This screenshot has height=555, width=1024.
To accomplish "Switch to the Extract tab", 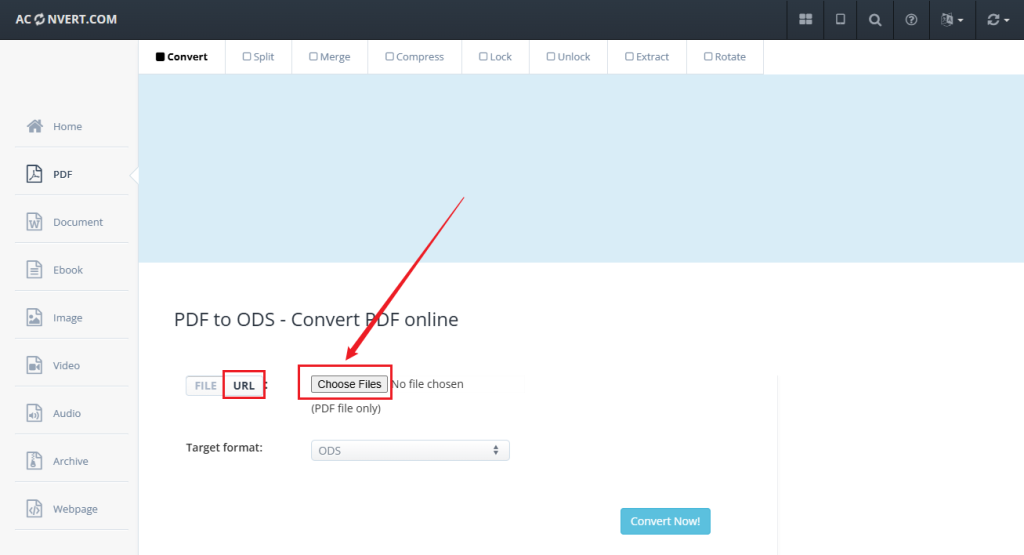I will [x=647, y=57].
